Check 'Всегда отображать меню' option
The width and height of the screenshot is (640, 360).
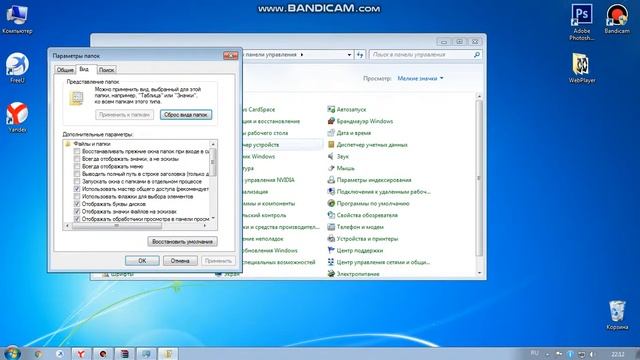click(77, 167)
